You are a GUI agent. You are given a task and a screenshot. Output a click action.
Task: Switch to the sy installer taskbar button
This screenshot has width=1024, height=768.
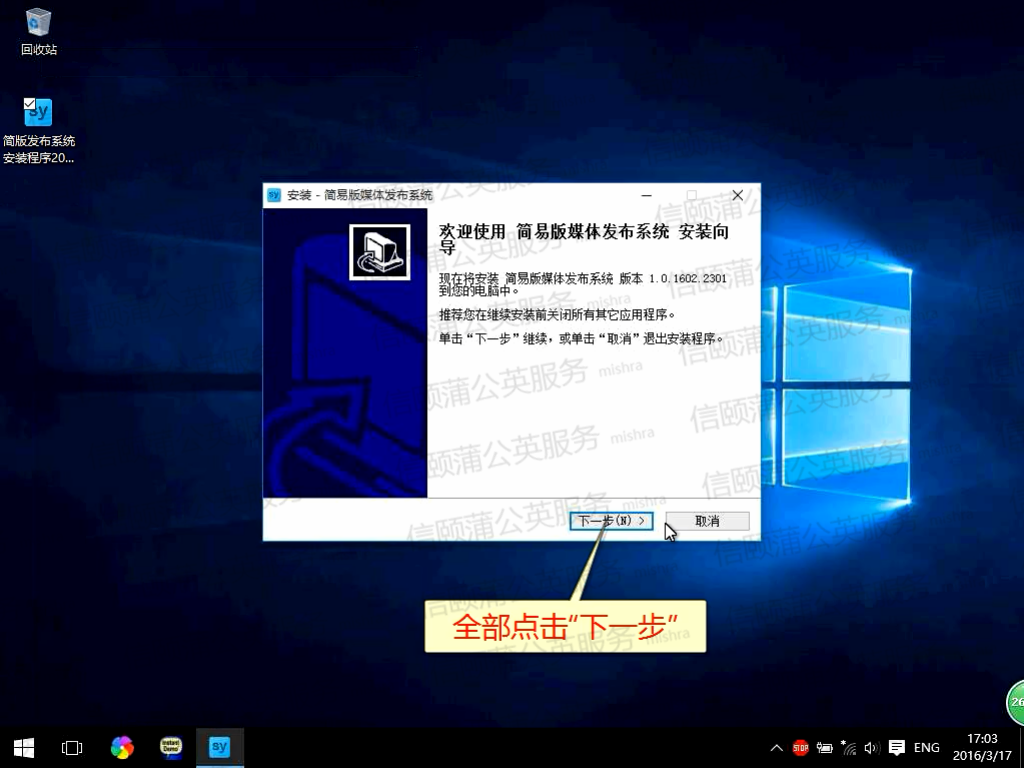pyautogui.click(x=220, y=747)
